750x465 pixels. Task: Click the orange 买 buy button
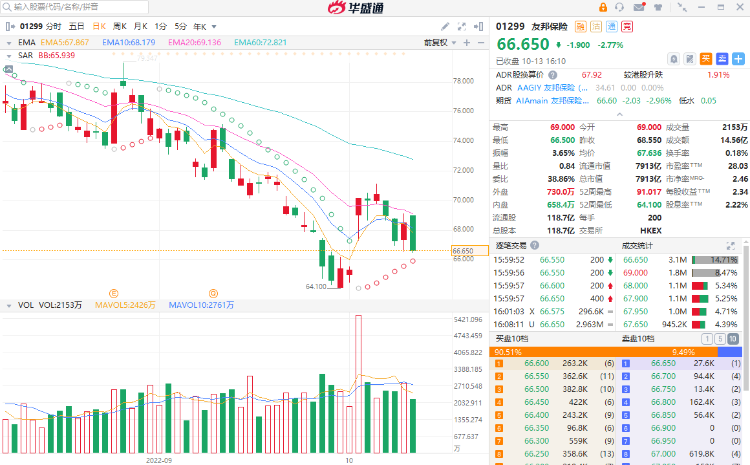tap(706, 59)
